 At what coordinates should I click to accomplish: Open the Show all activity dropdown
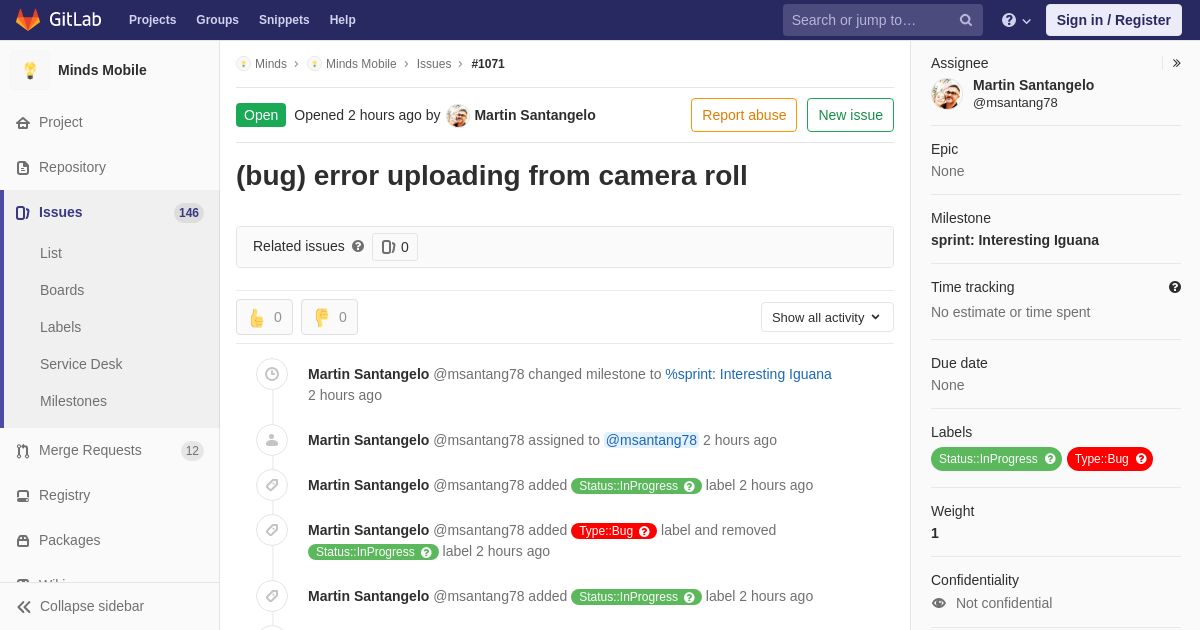tap(827, 317)
